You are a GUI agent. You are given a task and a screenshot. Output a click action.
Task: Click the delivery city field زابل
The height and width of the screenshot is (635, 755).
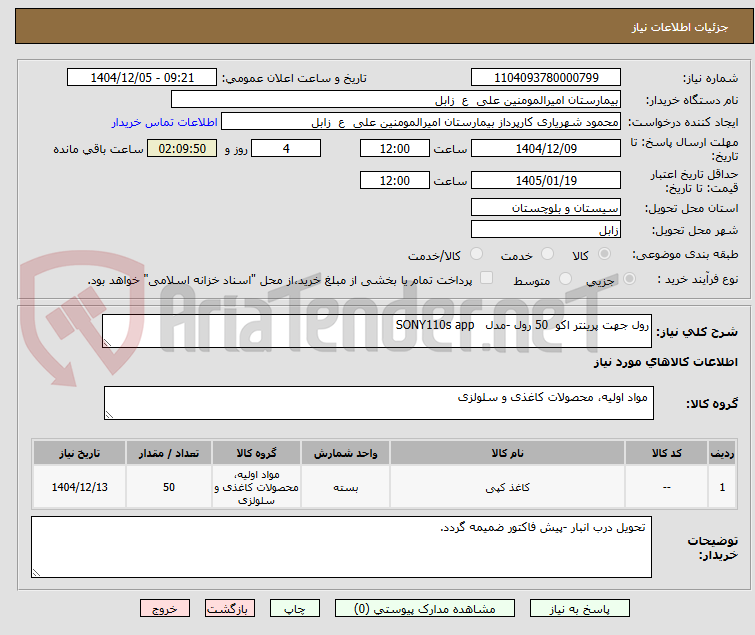click(546, 229)
